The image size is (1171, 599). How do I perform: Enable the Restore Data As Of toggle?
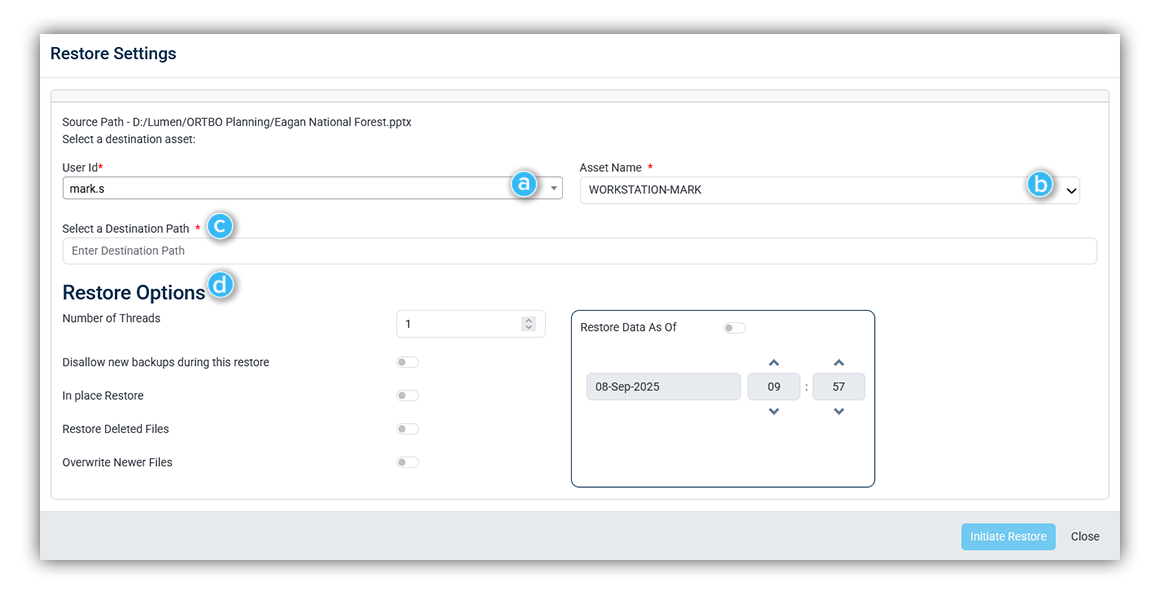(734, 328)
